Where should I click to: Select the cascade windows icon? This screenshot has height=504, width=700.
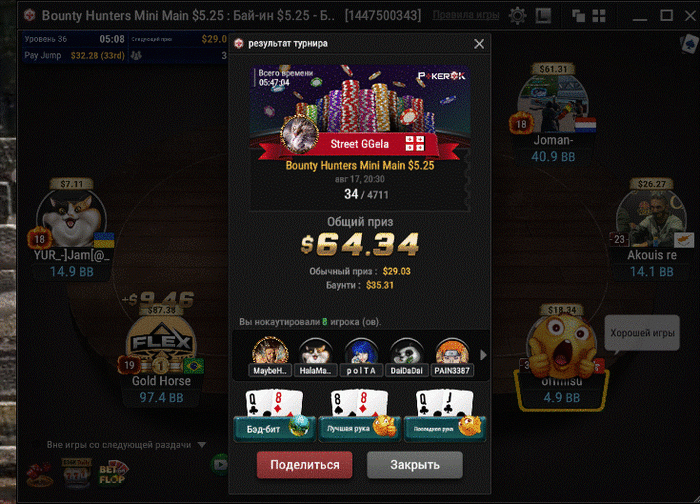(x=579, y=16)
